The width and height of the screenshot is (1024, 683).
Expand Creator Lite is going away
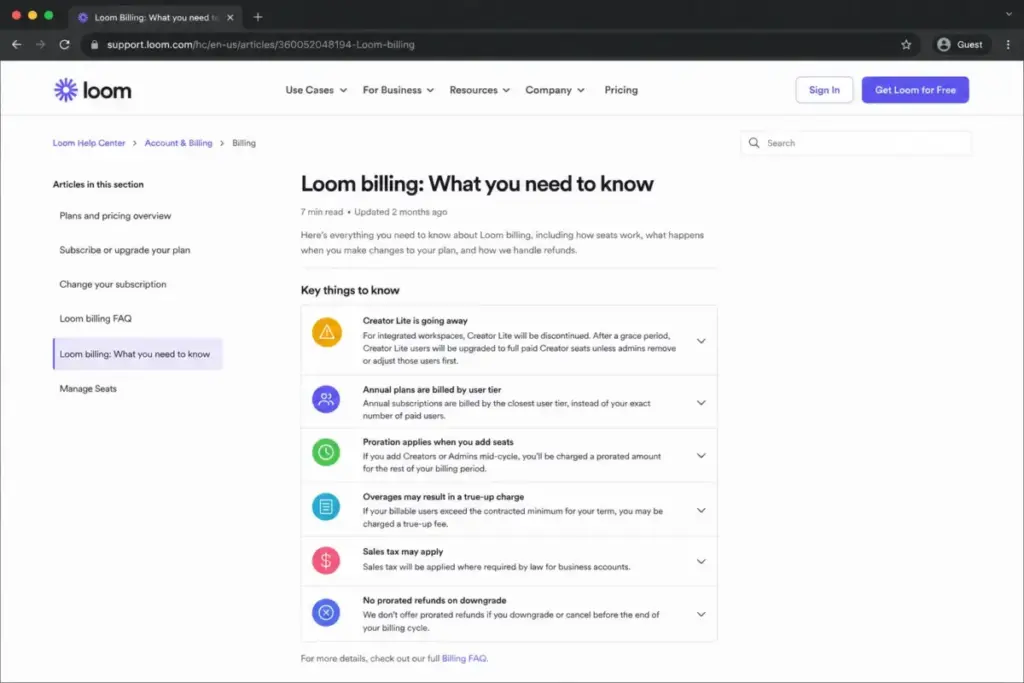(x=701, y=341)
